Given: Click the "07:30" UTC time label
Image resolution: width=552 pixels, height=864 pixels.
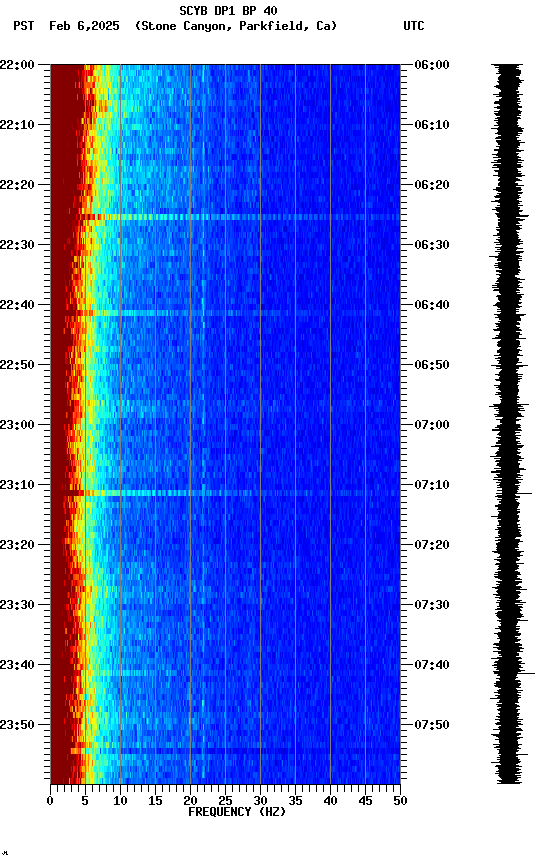Looking at the screenshot, I should pyautogui.click(x=432, y=606).
